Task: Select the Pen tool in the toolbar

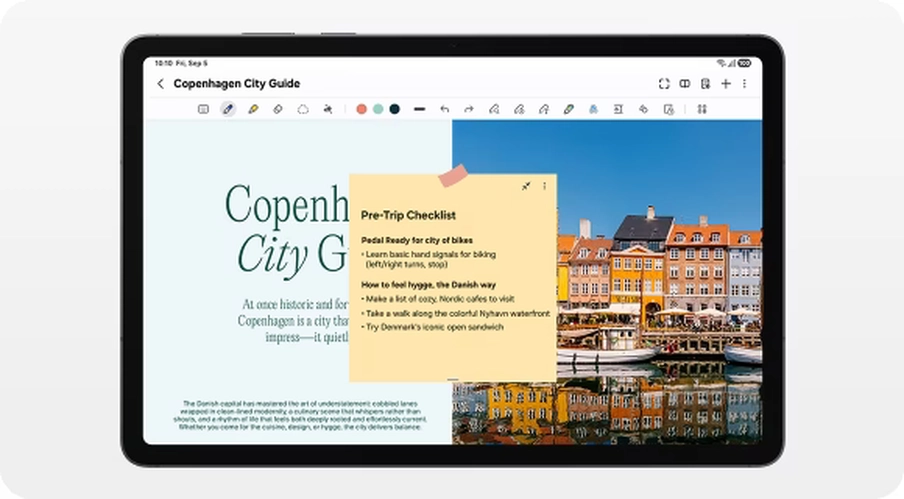Action: click(x=228, y=109)
